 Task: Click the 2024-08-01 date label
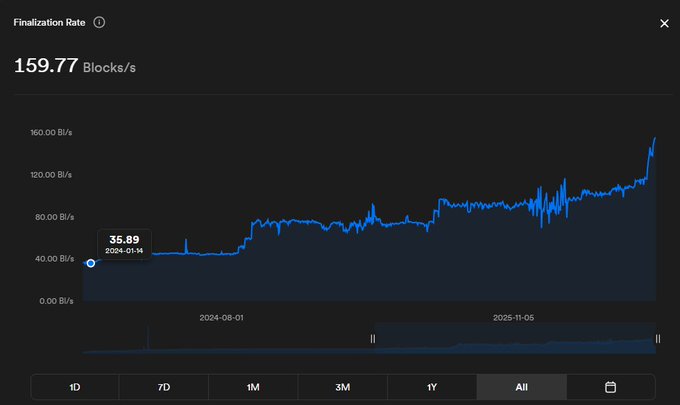click(222, 317)
